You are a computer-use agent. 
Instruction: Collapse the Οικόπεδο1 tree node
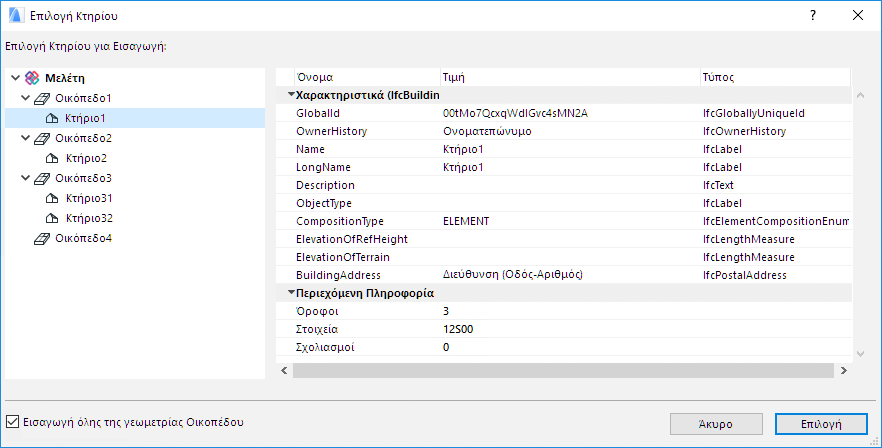pos(25,98)
